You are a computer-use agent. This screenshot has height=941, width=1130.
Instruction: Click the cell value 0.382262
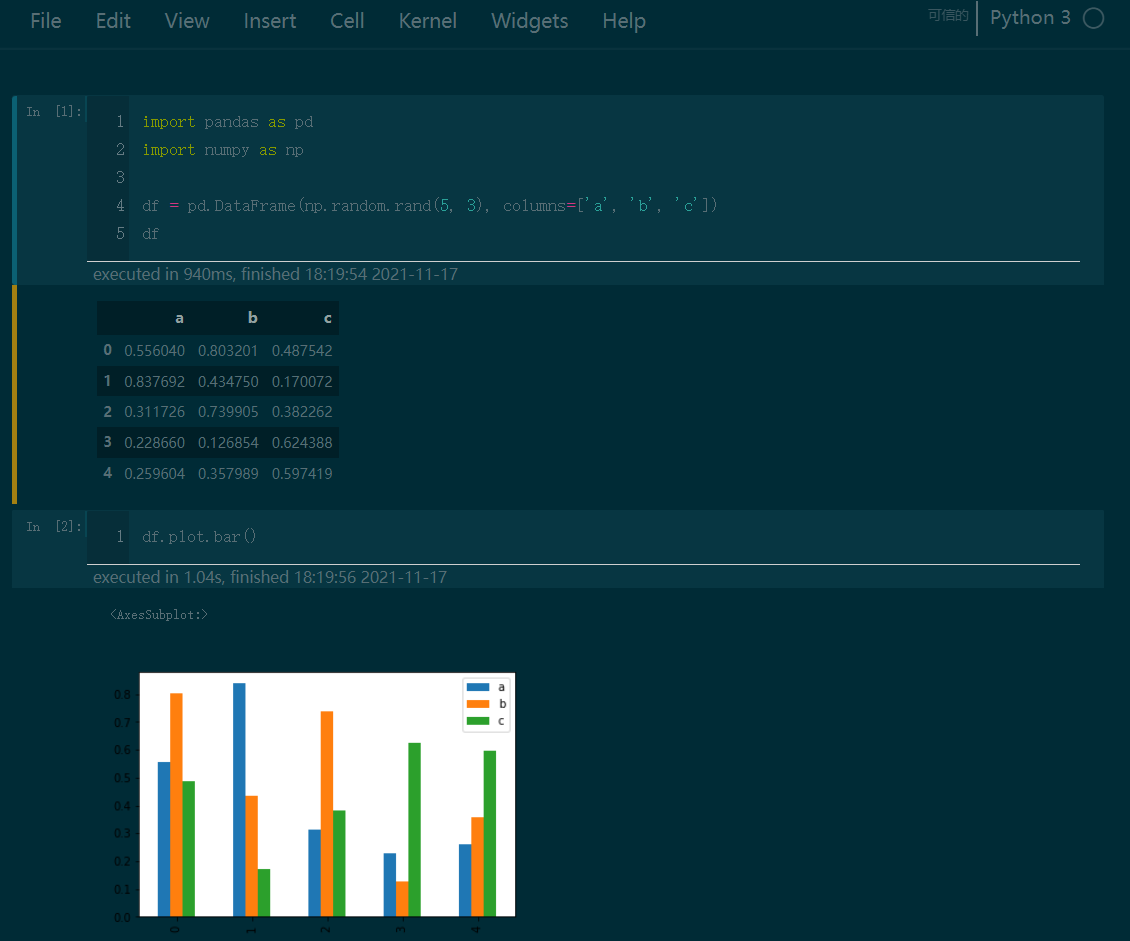[x=302, y=412]
